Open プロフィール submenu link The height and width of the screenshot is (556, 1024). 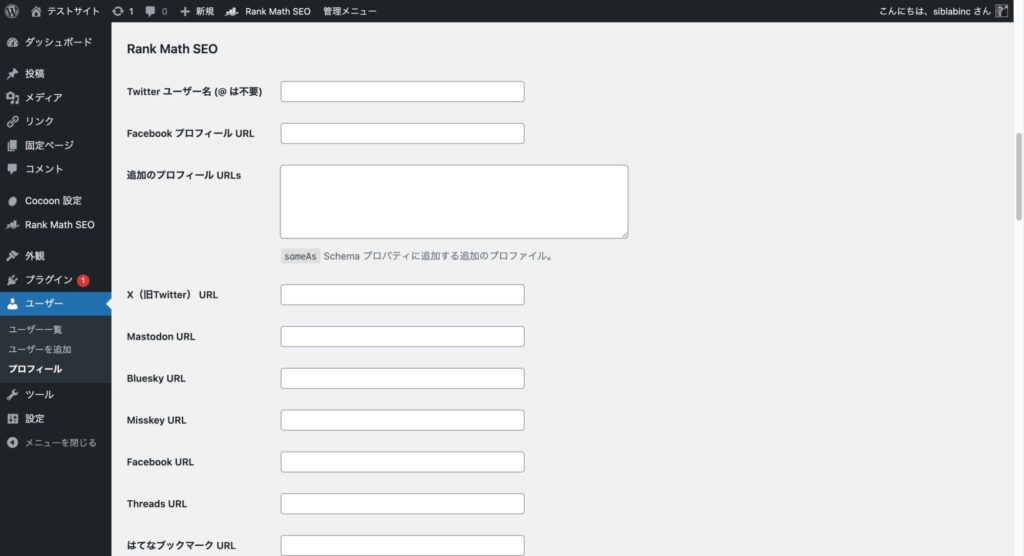pos(35,369)
